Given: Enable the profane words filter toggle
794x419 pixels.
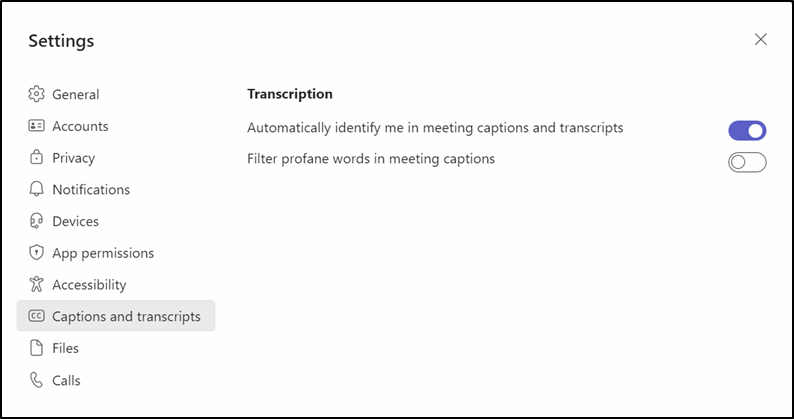Looking at the screenshot, I should tap(747, 162).
